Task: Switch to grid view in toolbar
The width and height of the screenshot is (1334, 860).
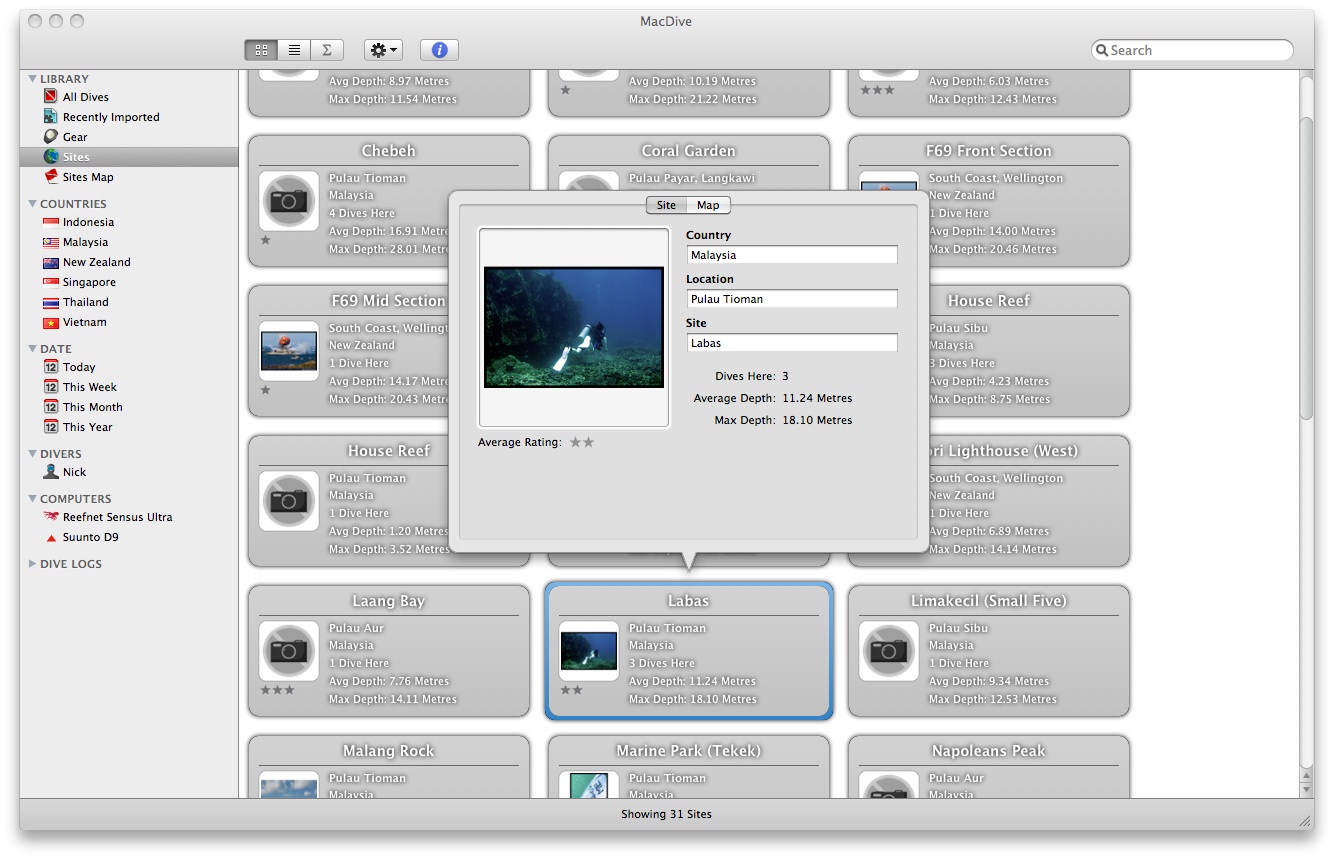Action: coord(261,50)
